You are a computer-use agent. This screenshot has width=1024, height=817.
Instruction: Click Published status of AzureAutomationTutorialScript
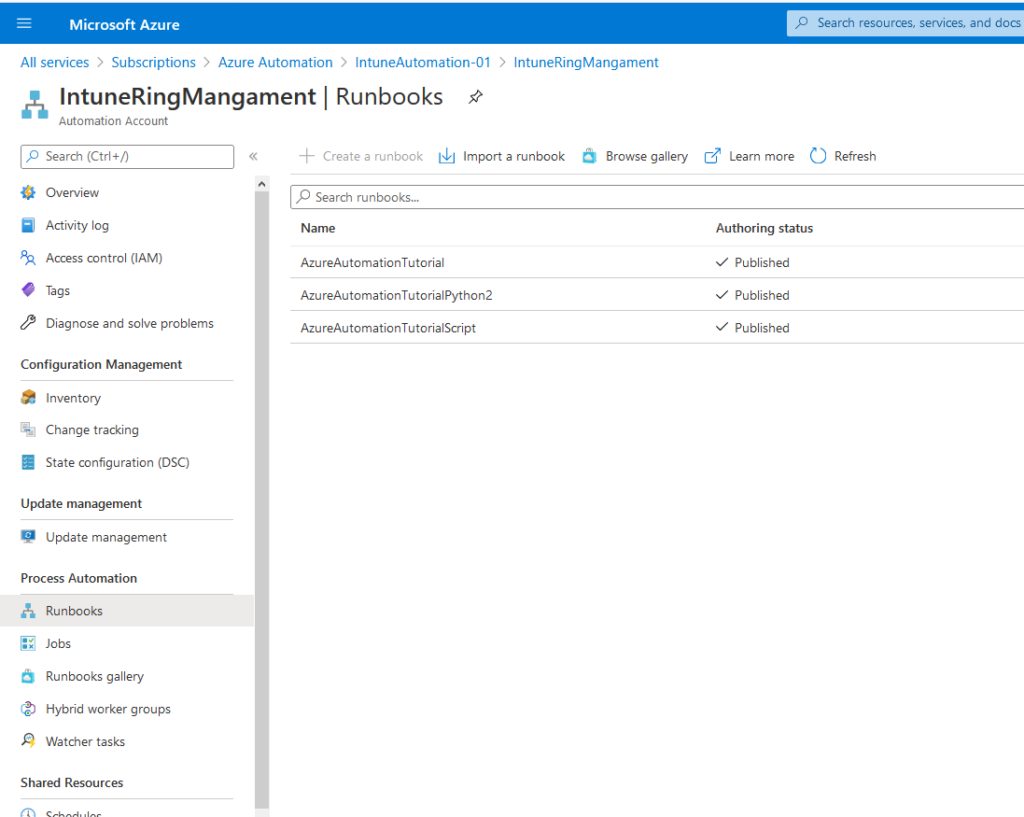click(752, 328)
